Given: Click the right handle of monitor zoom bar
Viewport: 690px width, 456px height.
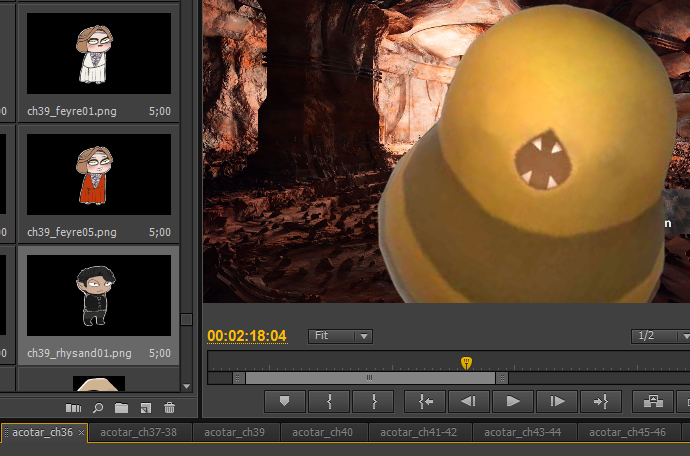Looking at the screenshot, I should pos(502,378).
